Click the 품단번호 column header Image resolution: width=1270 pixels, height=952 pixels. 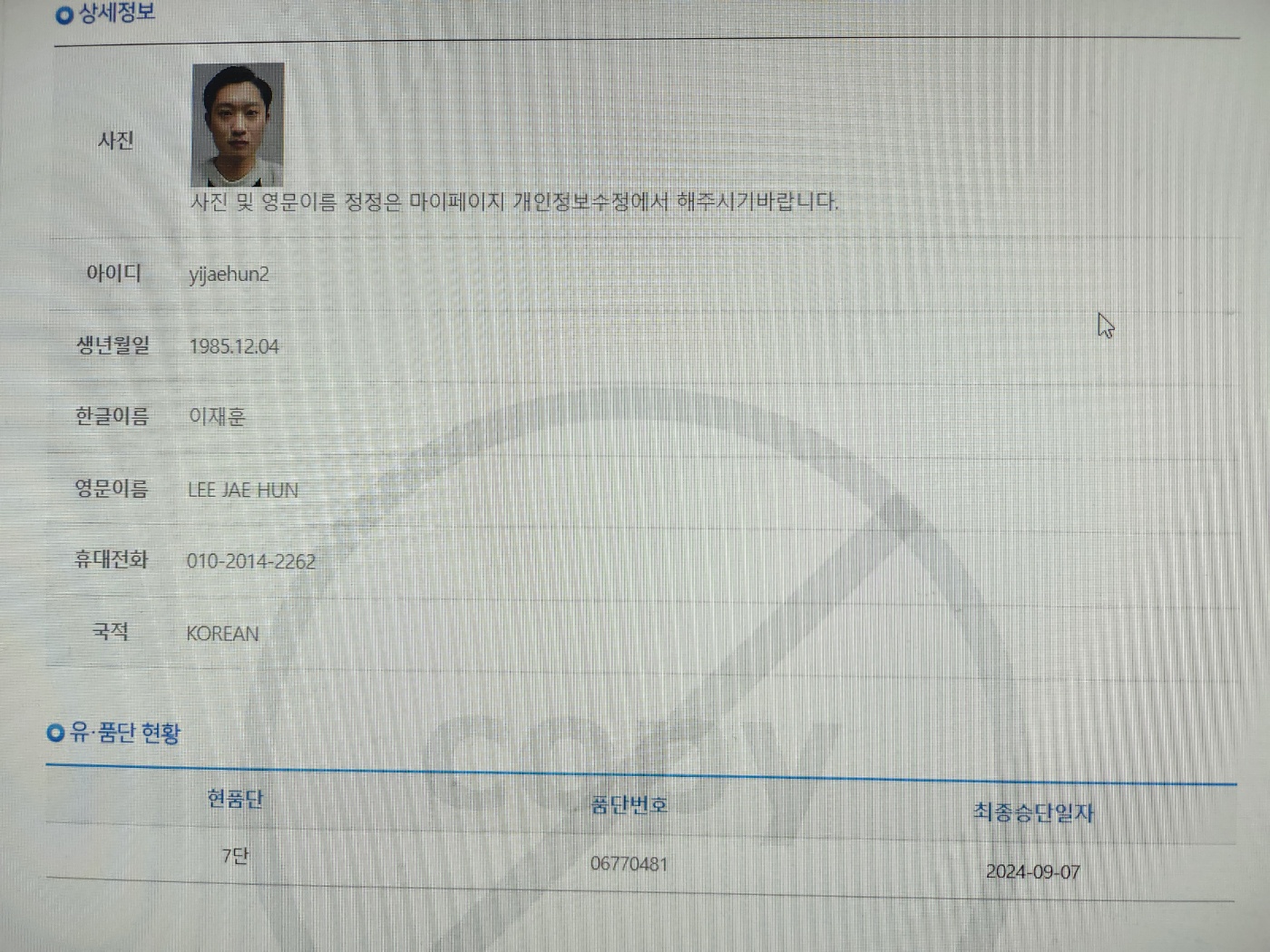click(x=629, y=804)
